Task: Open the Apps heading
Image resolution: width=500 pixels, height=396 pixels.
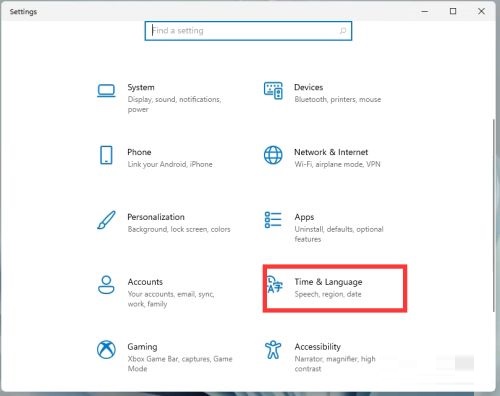Action: 304,217
